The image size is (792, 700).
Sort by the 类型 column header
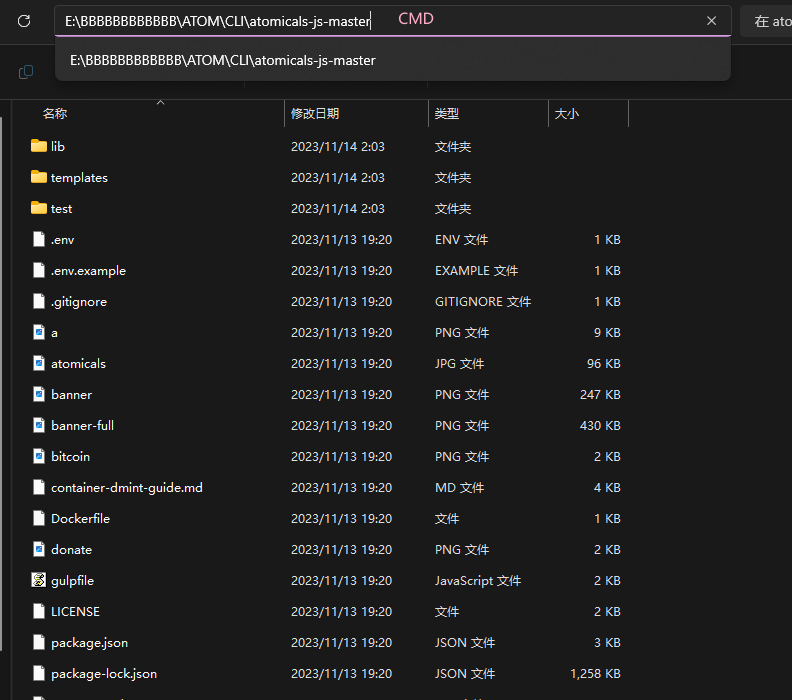click(x=446, y=114)
